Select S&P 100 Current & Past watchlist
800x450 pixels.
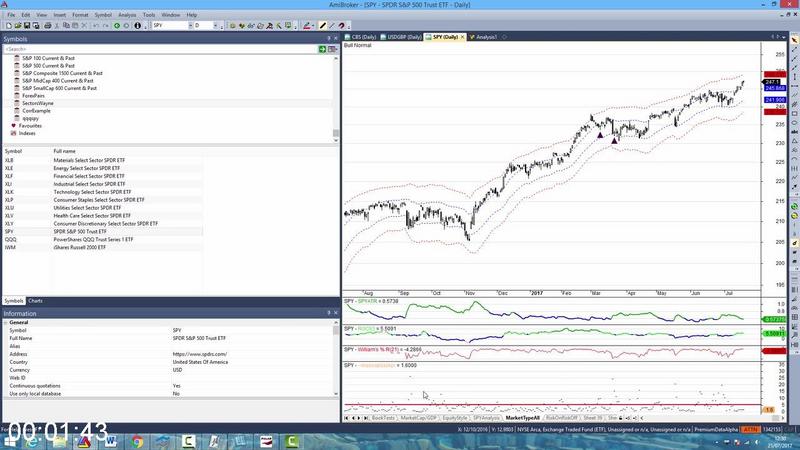(x=48, y=58)
